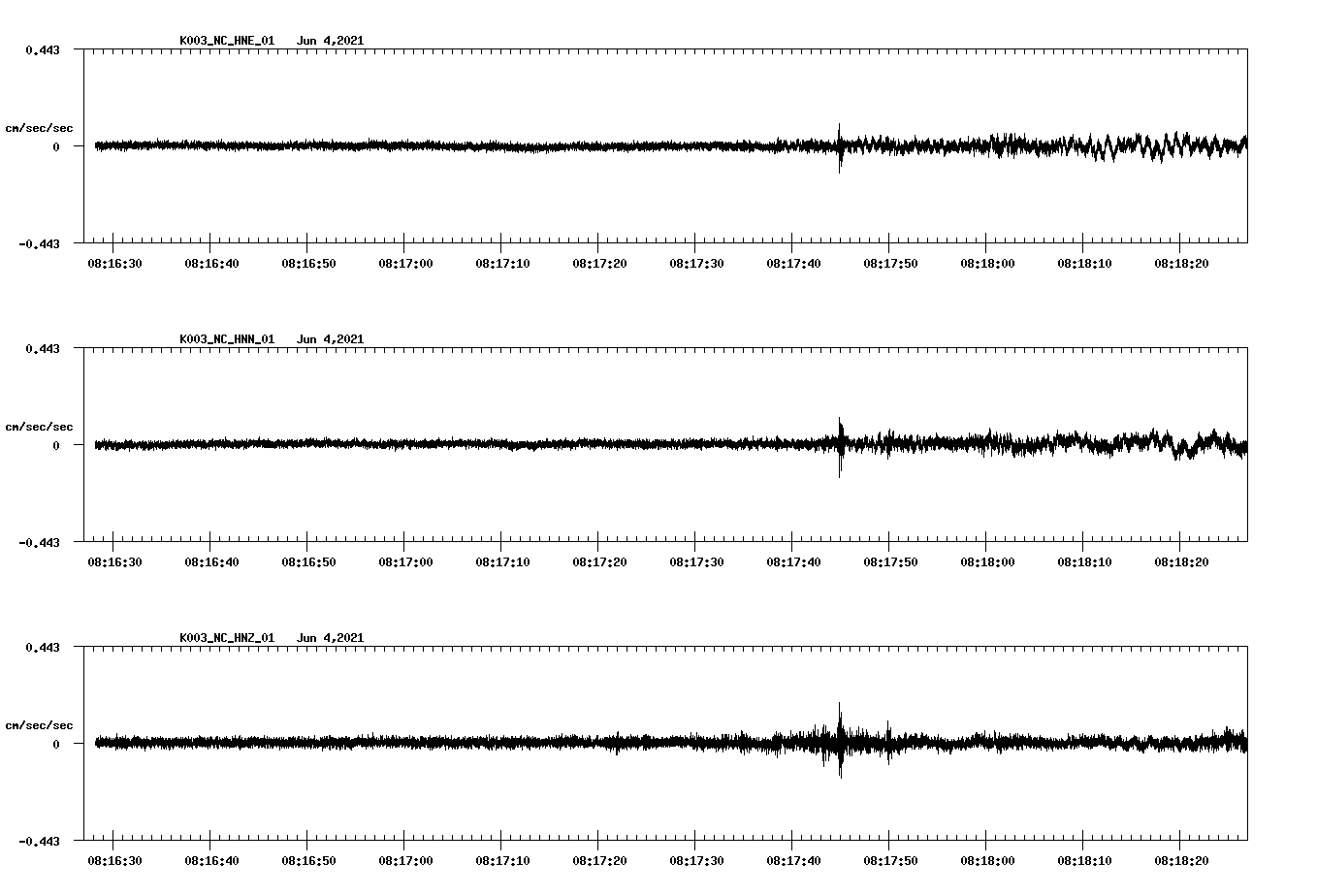The height and width of the screenshot is (896, 1317).
Task: Click the largest spike in the HNN trace
Action: [x=840, y=447]
